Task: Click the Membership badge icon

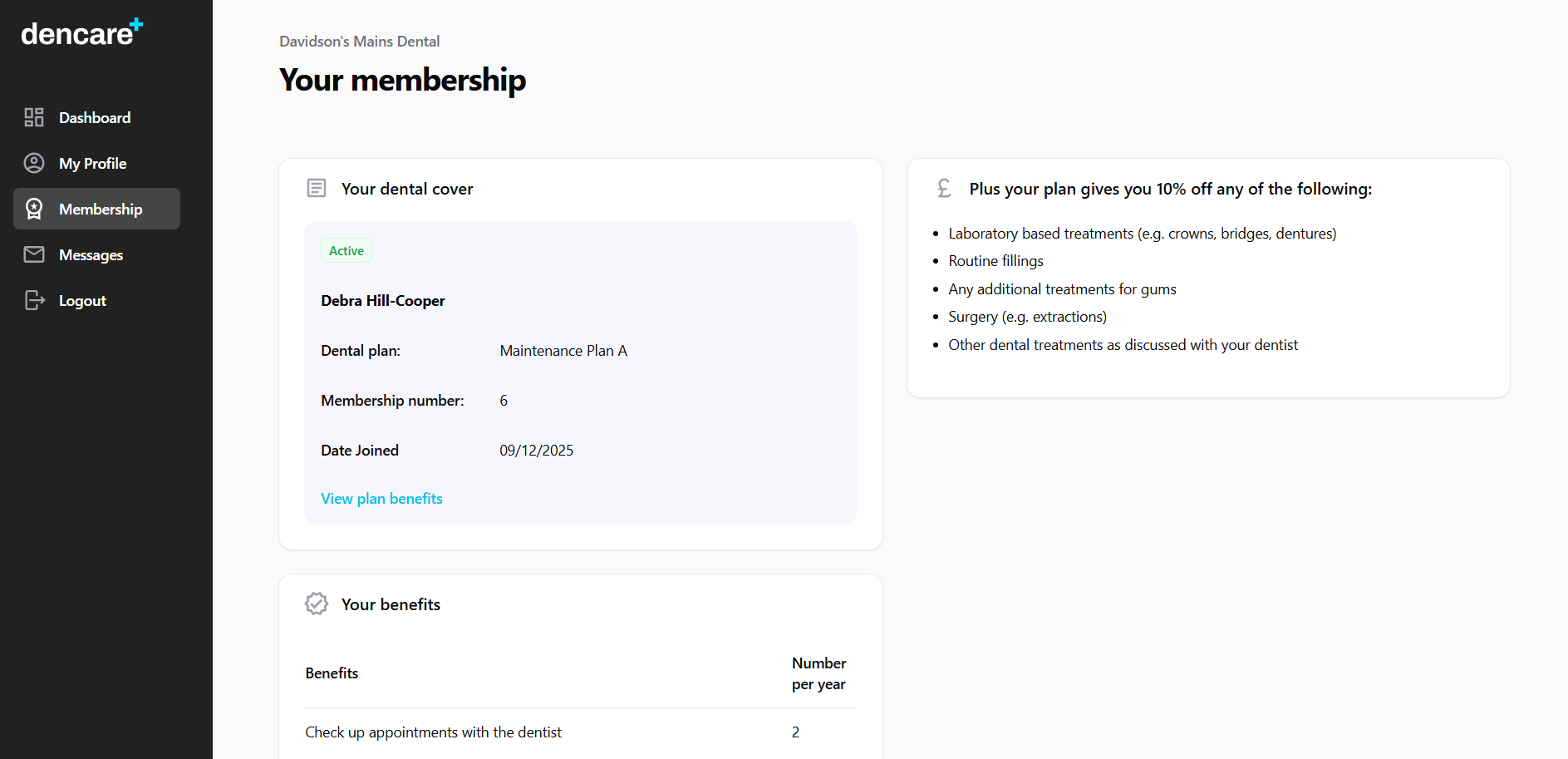Action: tap(34, 209)
